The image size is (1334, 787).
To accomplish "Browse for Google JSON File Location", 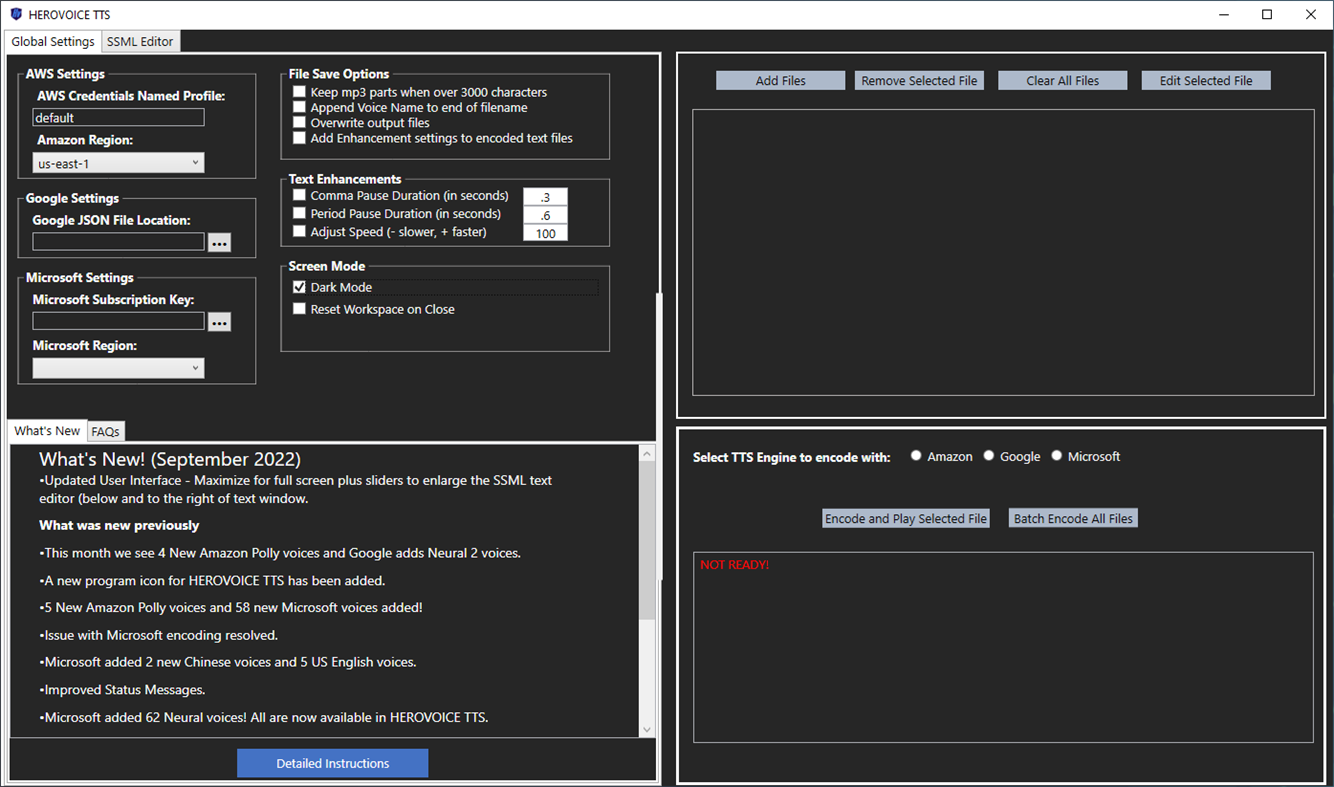I will pos(219,241).
